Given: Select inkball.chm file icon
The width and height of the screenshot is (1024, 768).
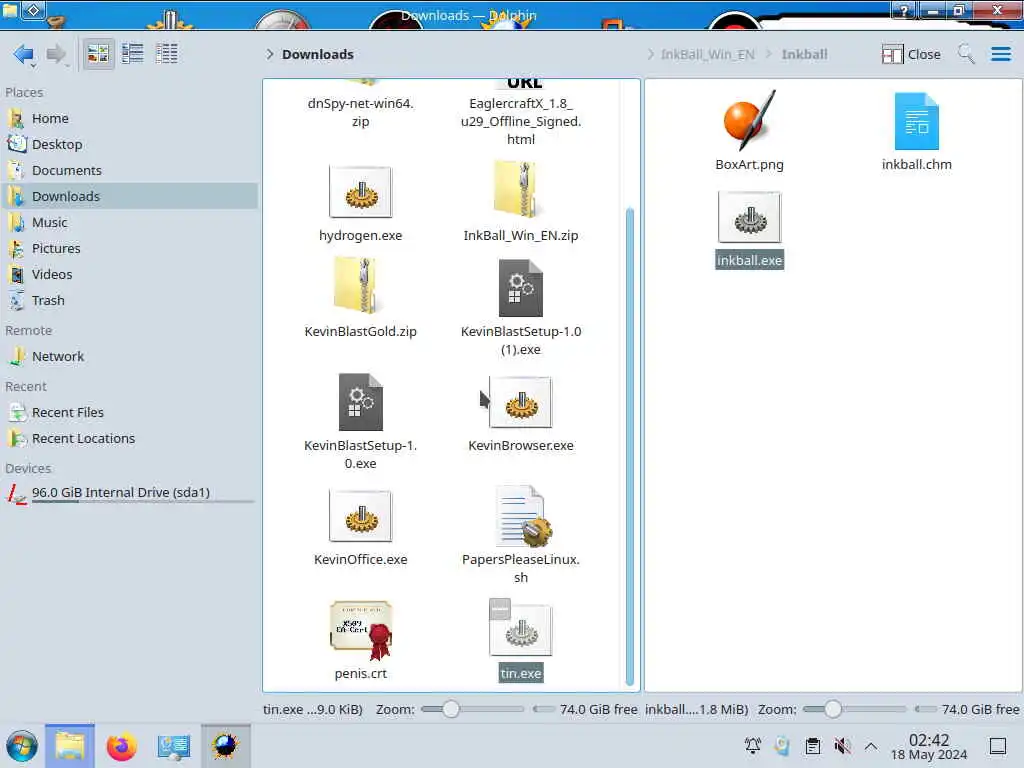Looking at the screenshot, I should [916, 121].
